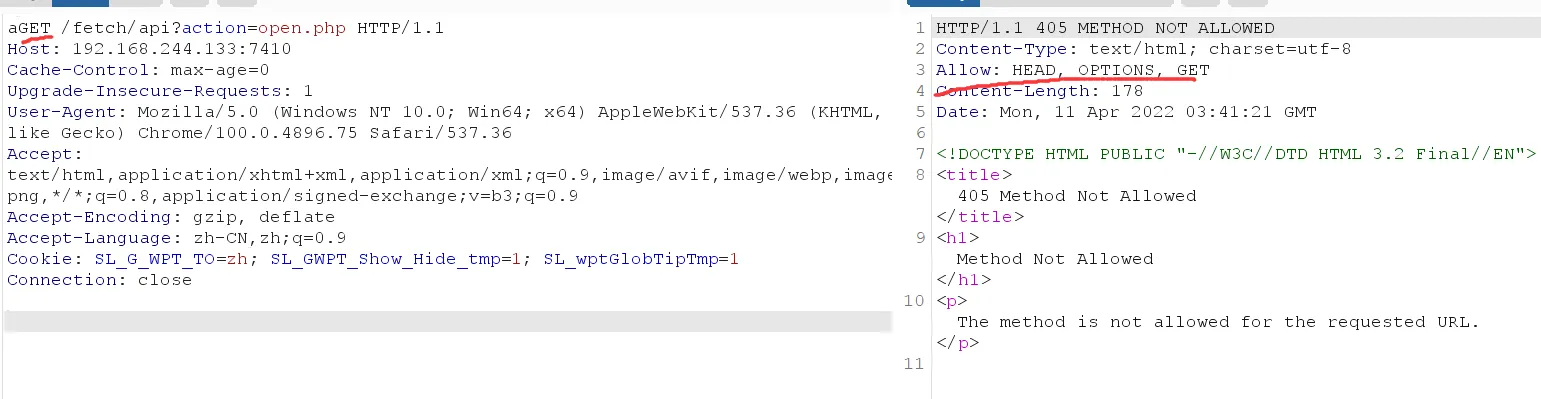1541x399 pixels.
Task: Click the empty gray line below the request headers
Action: pos(447,321)
